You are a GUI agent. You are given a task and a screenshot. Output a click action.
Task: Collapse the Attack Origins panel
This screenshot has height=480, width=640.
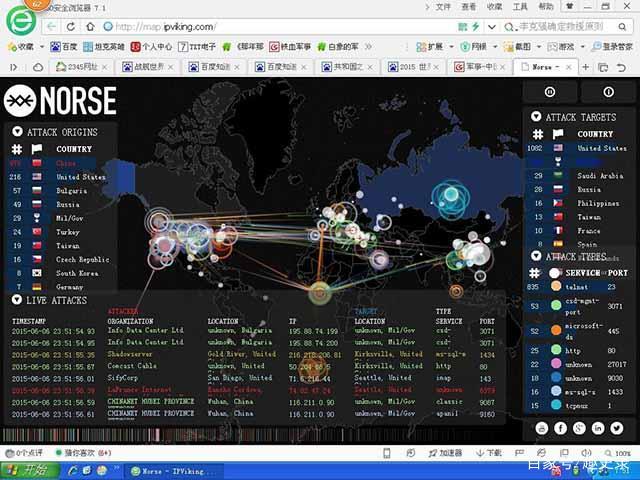click(17, 131)
